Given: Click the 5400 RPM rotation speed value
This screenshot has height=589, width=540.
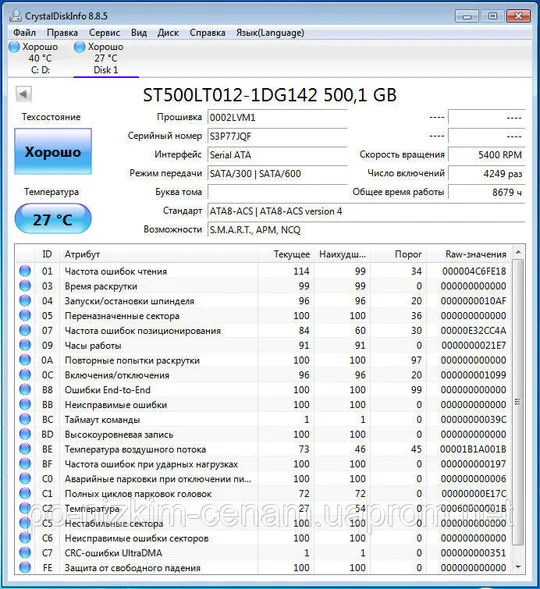Looking at the screenshot, I should [x=487, y=155].
